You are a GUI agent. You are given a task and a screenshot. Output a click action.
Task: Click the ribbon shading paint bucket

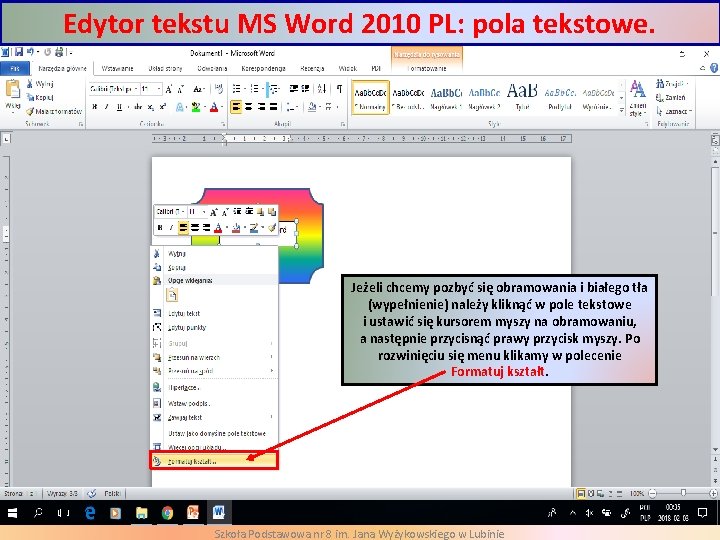coord(312,107)
